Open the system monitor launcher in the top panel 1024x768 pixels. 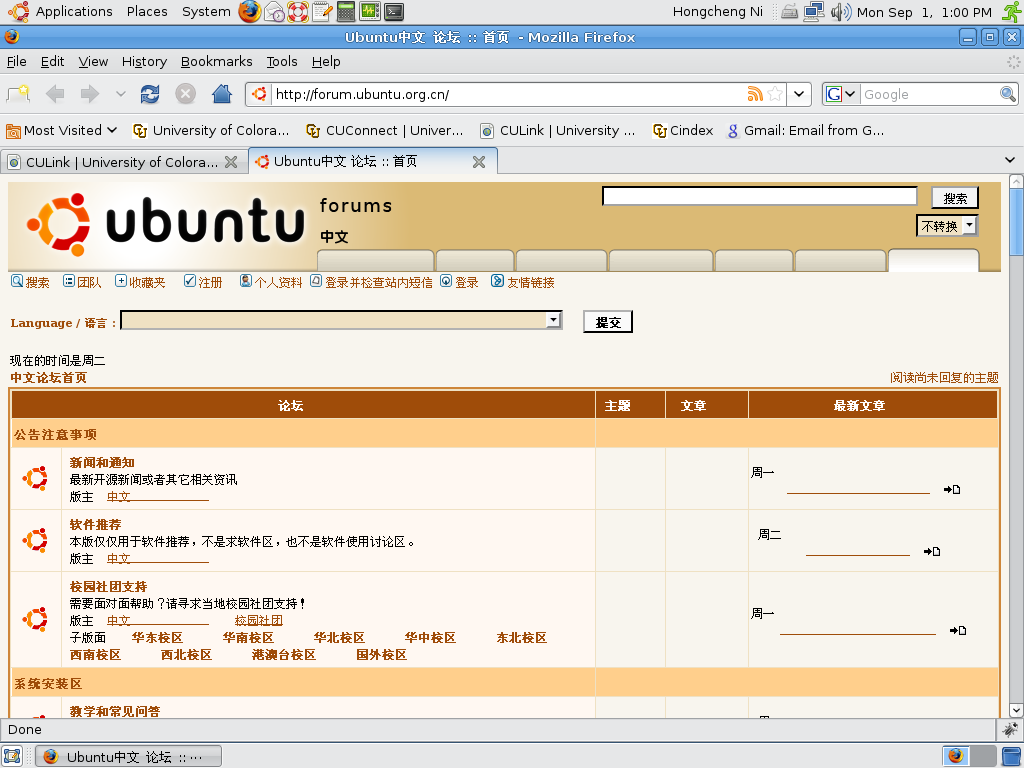pos(370,12)
